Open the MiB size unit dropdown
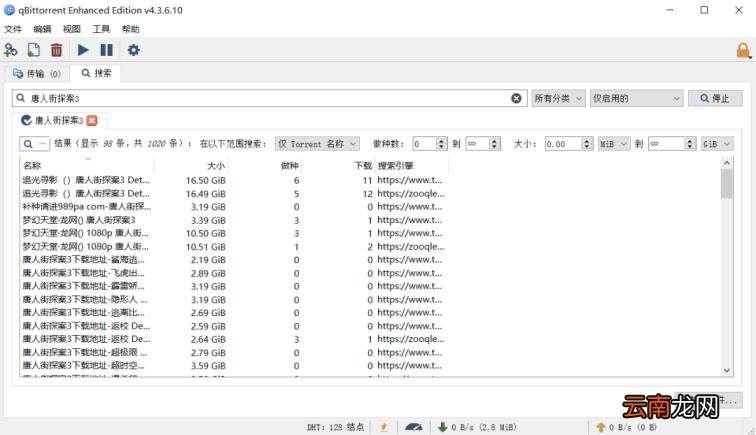 click(614, 144)
